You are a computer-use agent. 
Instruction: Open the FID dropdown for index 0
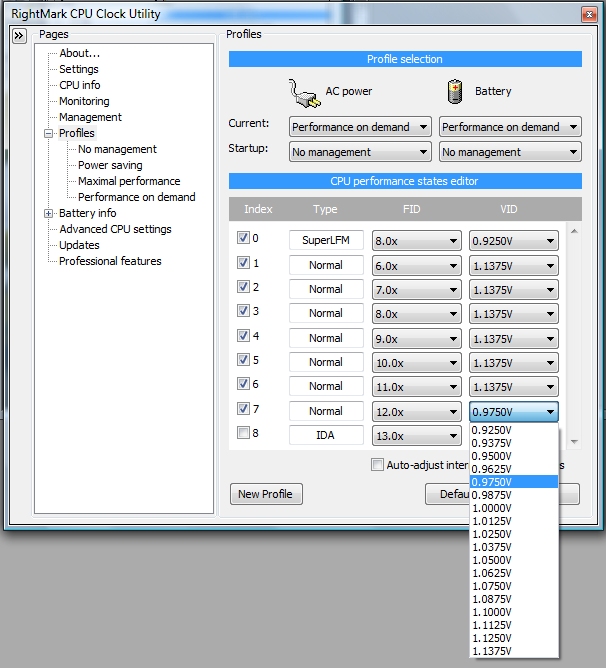[x=416, y=241]
